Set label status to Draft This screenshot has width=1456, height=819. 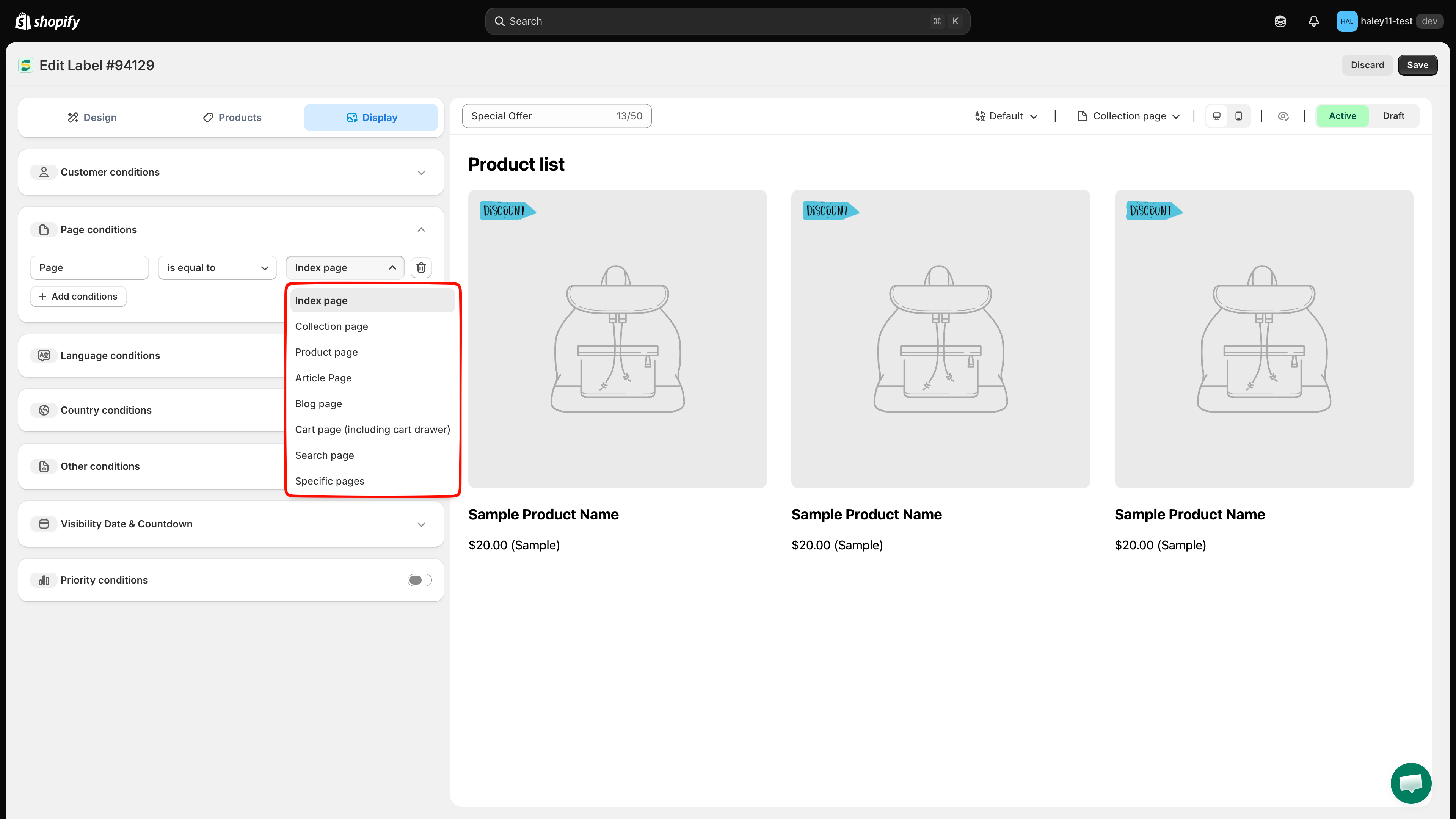(x=1393, y=116)
